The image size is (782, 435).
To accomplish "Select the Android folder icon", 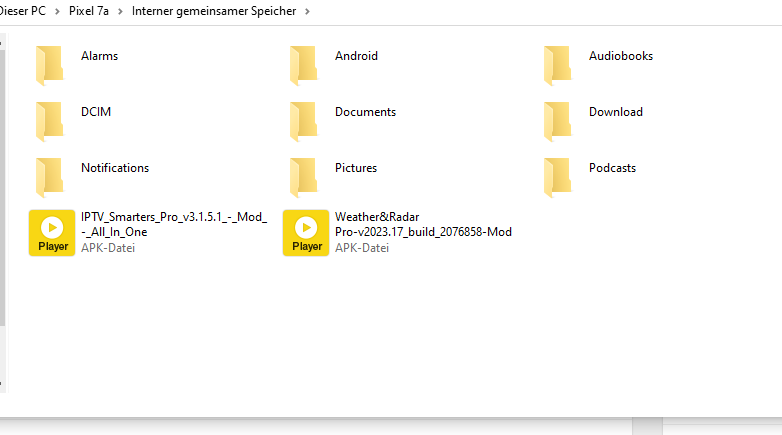I will point(303,65).
